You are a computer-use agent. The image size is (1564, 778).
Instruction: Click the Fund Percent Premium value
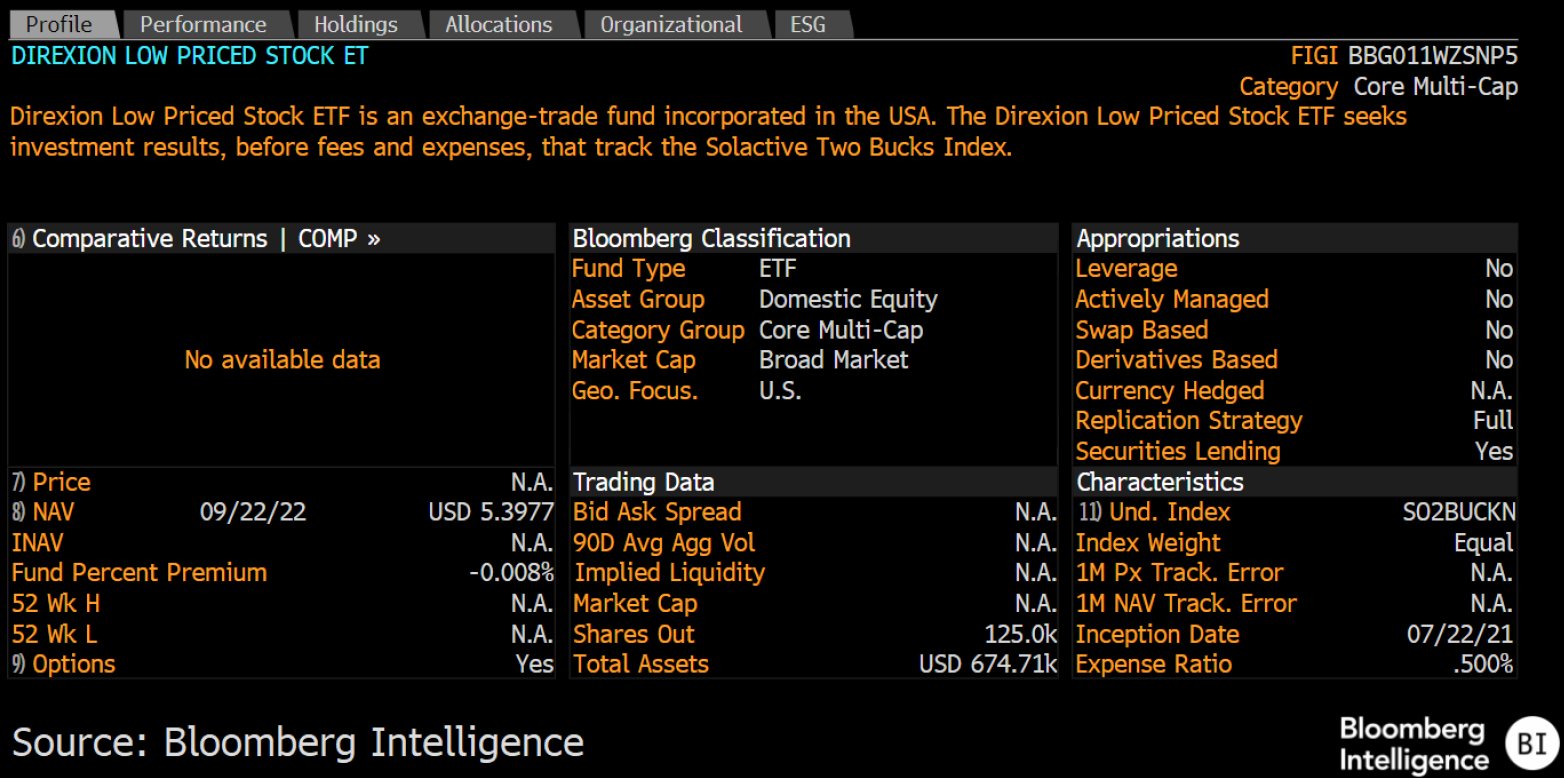click(511, 573)
